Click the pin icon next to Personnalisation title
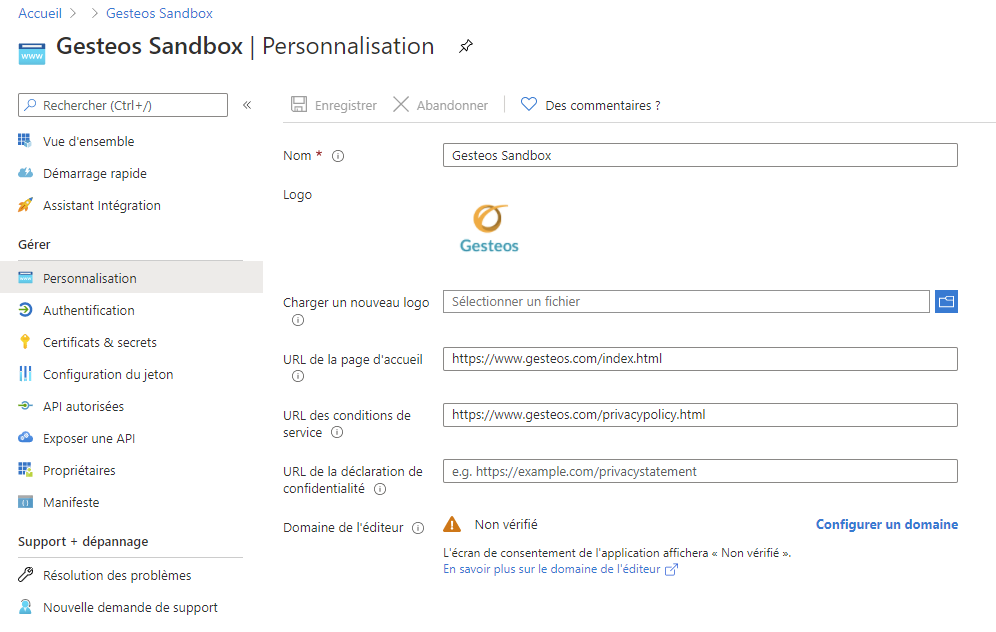Image resolution: width=996 pixels, height=632 pixels. [x=465, y=47]
